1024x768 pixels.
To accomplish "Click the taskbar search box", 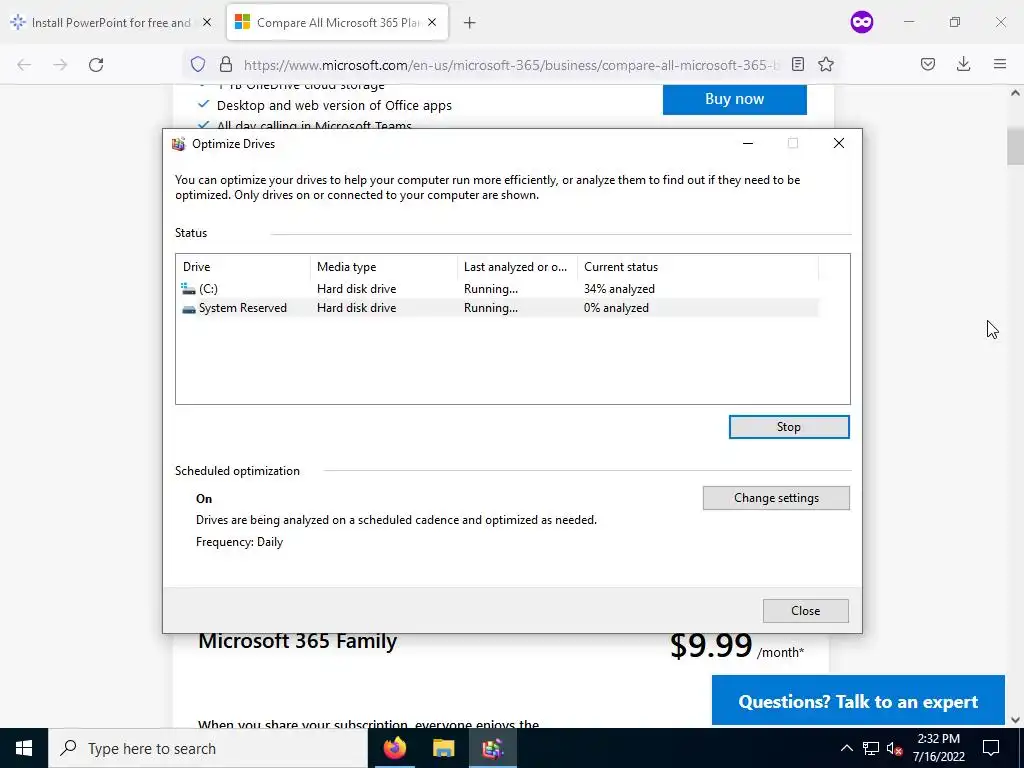I will click(208, 748).
